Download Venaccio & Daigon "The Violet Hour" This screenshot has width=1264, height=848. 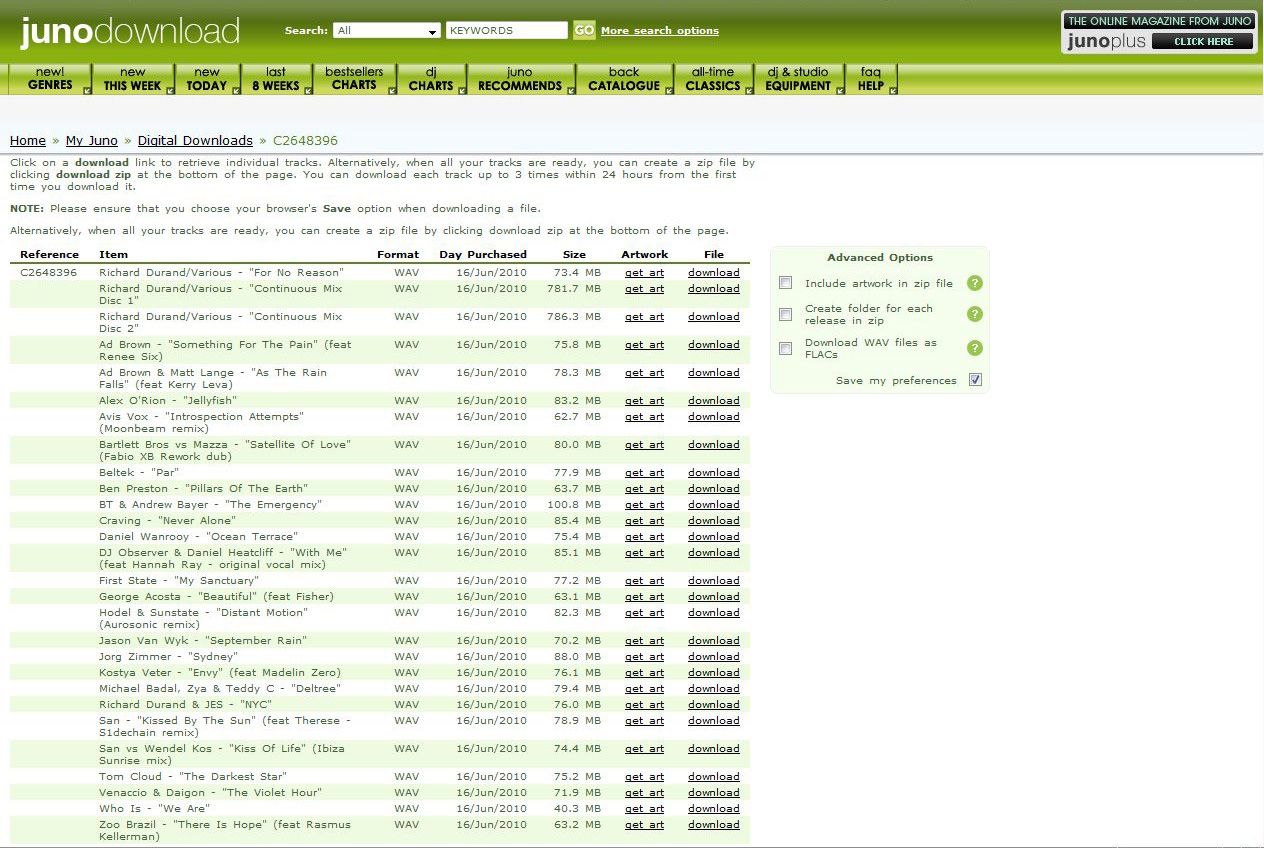pos(714,793)
